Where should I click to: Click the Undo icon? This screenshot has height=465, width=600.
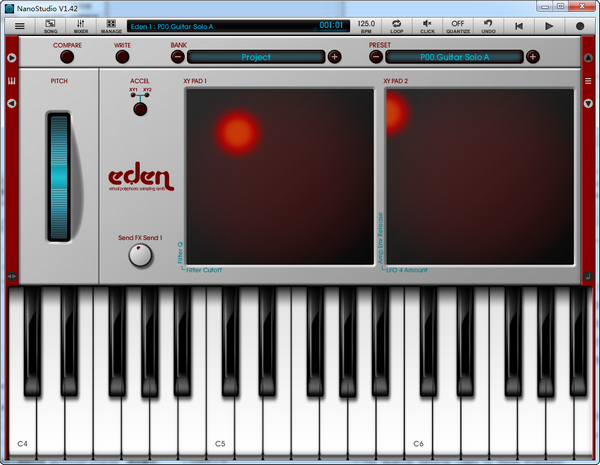coord(488,25)
